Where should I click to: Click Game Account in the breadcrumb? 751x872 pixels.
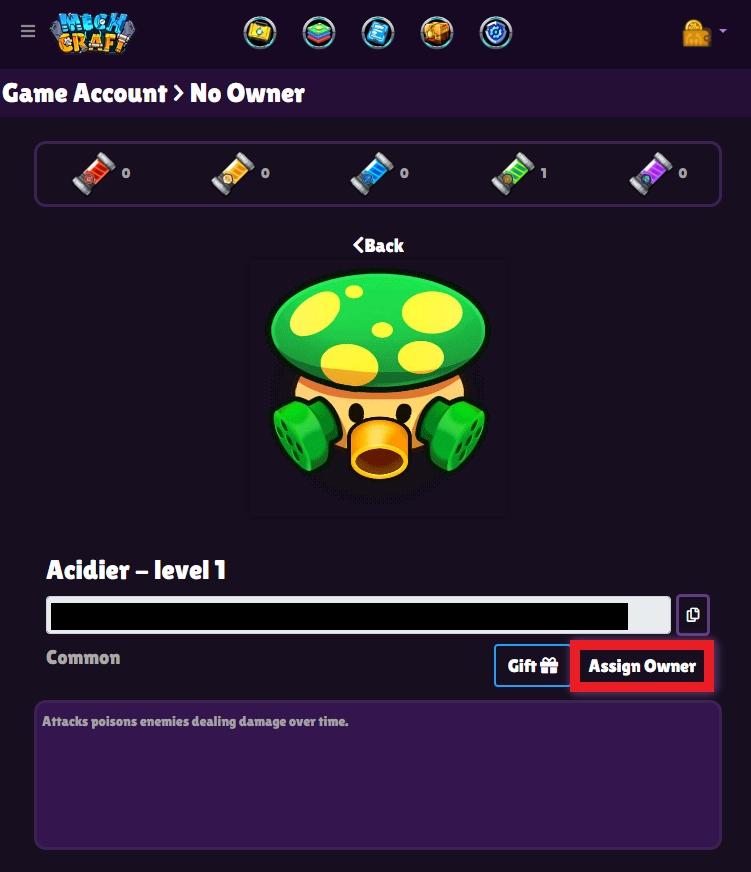point(85,93)
